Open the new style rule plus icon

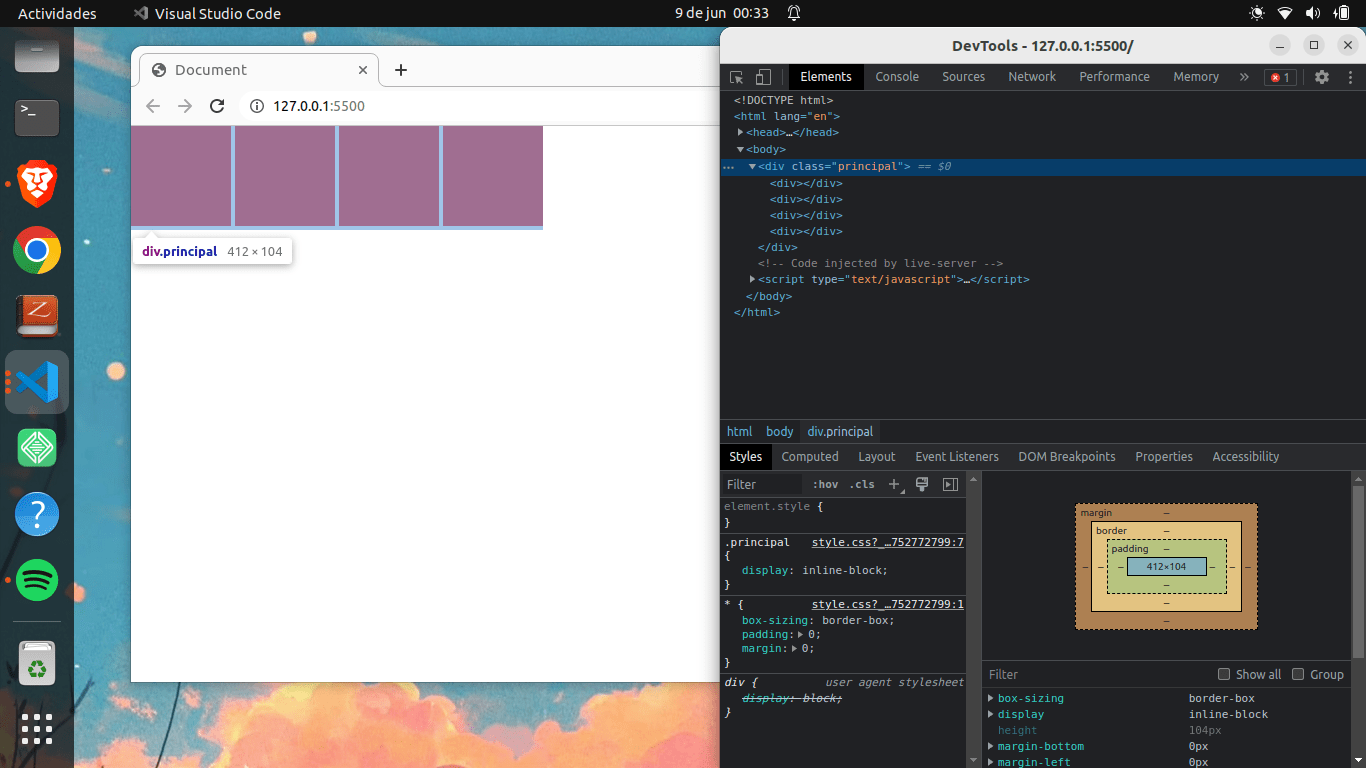(893, 484)
